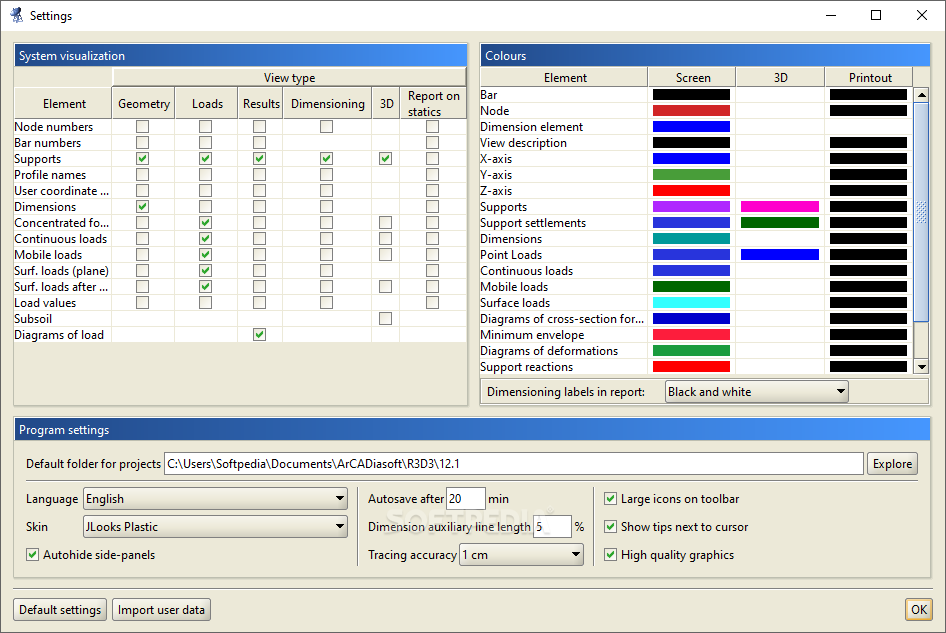946x633 pixels.
Task: Click the Printout column header in Colours
Action: click(869, 77)
